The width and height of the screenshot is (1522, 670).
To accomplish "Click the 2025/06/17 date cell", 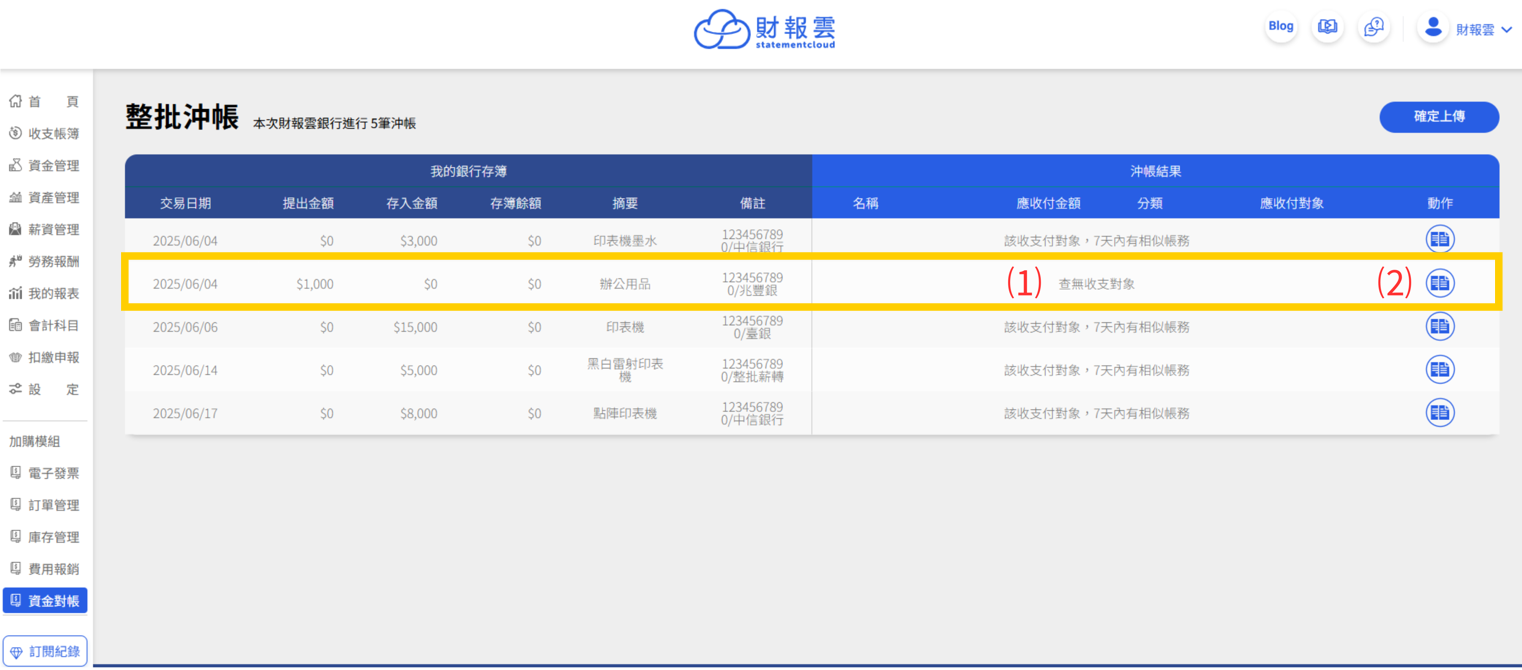I will (185, 413).
